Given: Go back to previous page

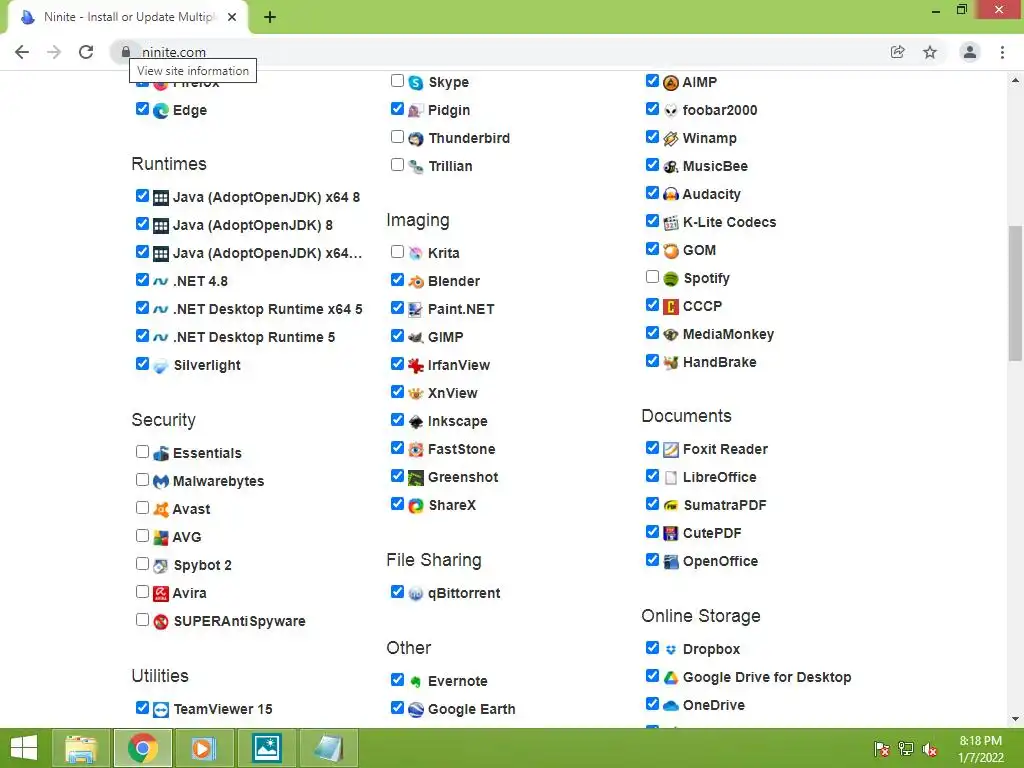Looking at the screenshot, I should click(22, 52).
